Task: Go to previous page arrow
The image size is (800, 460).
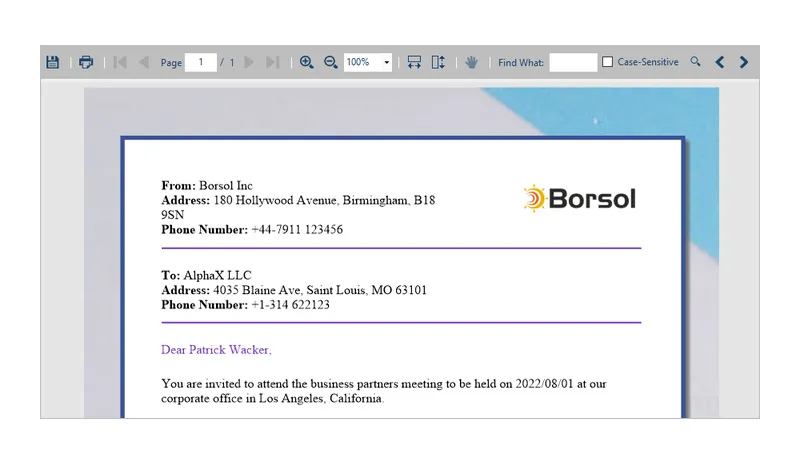Action: point(144,62)
